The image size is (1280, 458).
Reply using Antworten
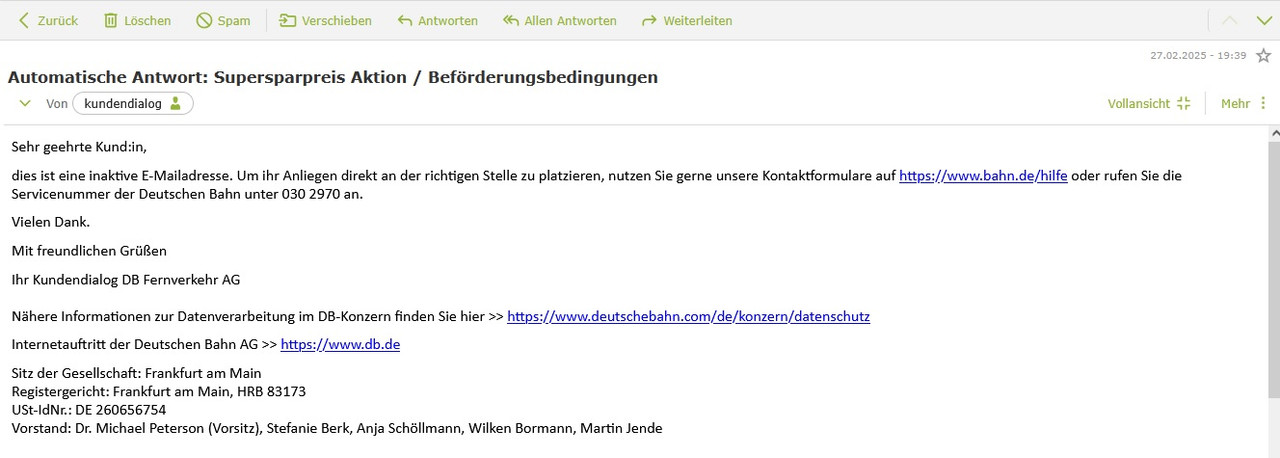click(x=437, y=20)
